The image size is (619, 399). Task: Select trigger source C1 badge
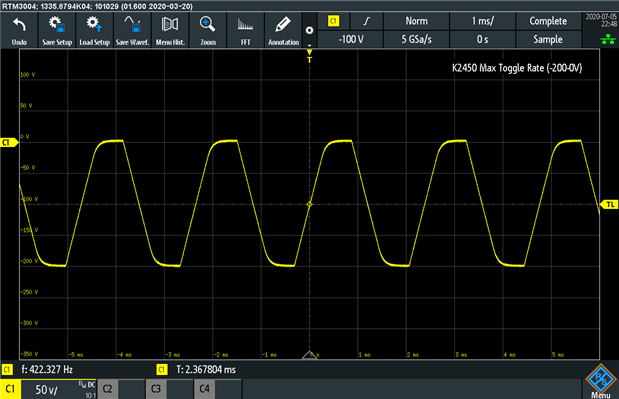point(334,21)
